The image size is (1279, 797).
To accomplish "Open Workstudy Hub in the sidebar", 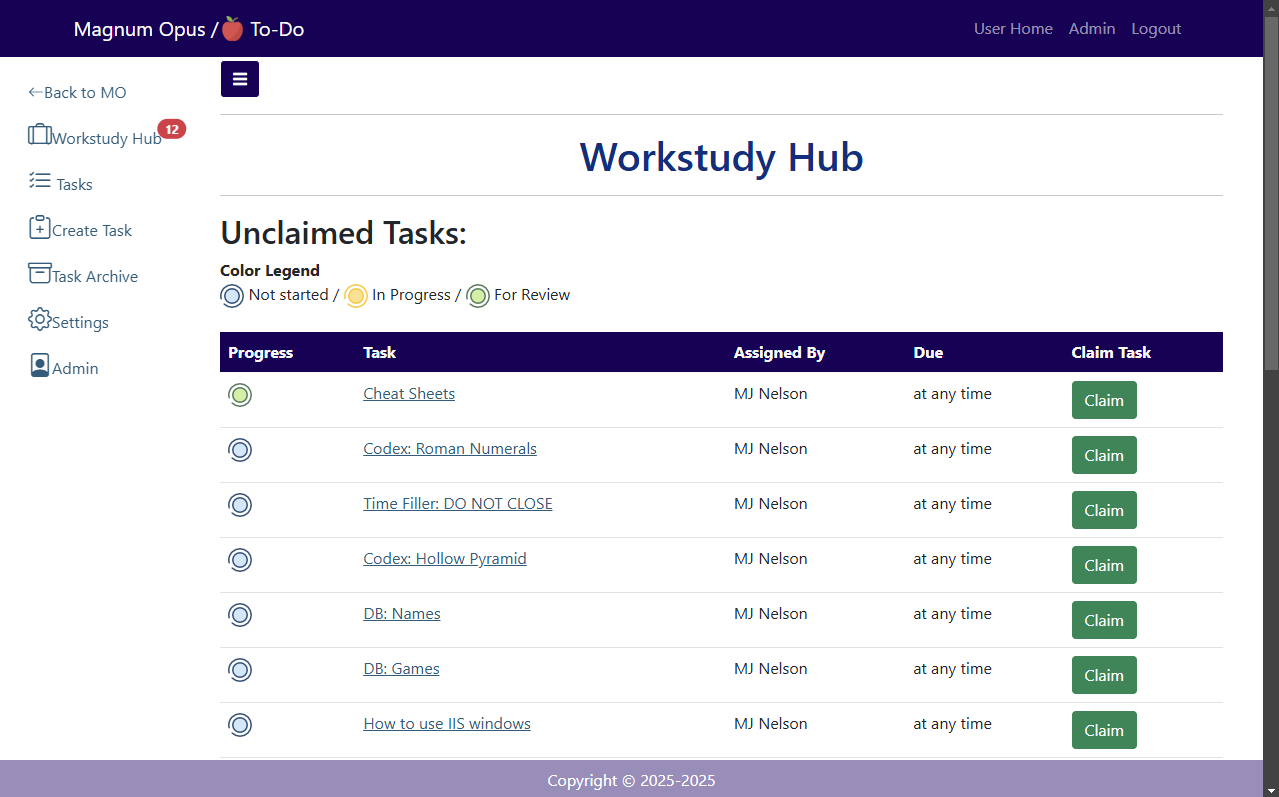I will pos(106,138).
